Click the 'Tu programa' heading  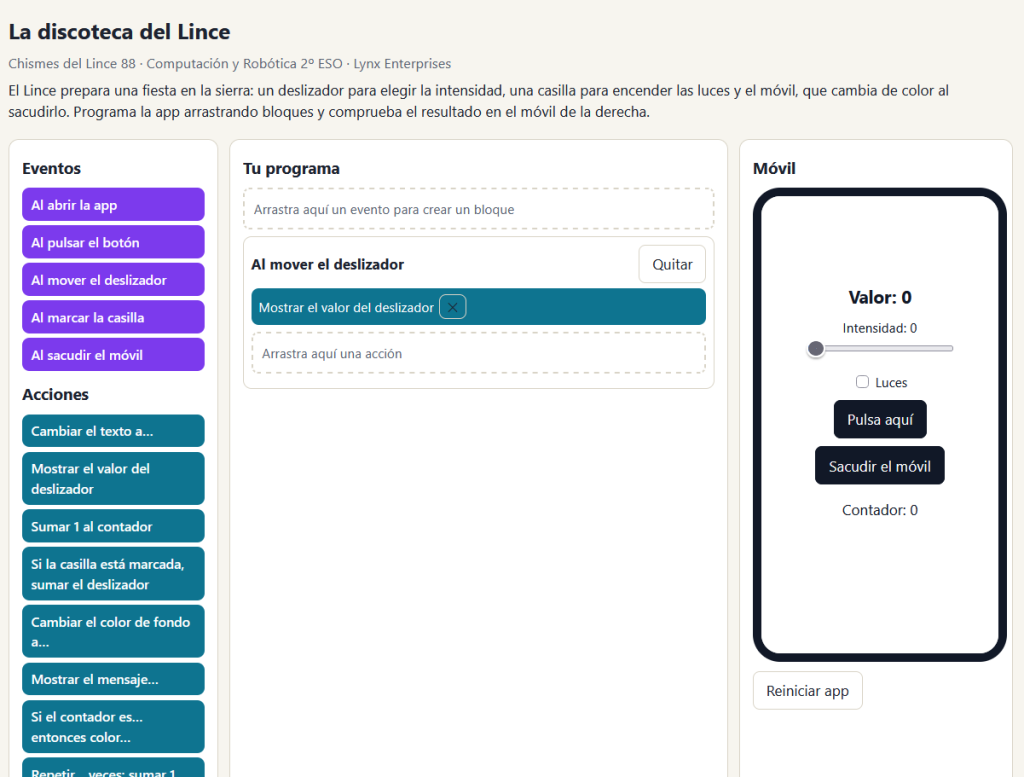pos(291,168)
